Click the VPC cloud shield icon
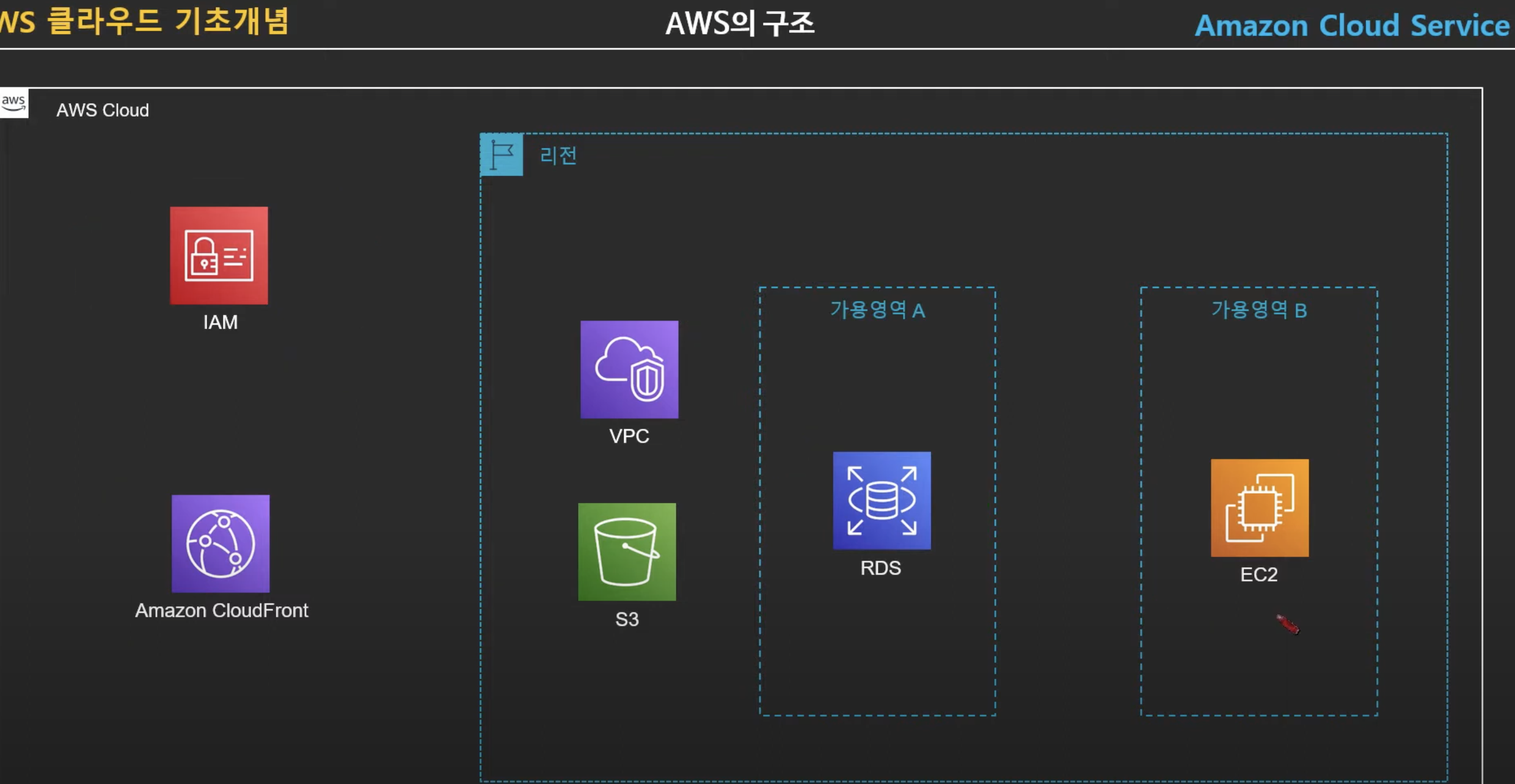The height and width of the screenshot is (784, 1515). [629, 369]
